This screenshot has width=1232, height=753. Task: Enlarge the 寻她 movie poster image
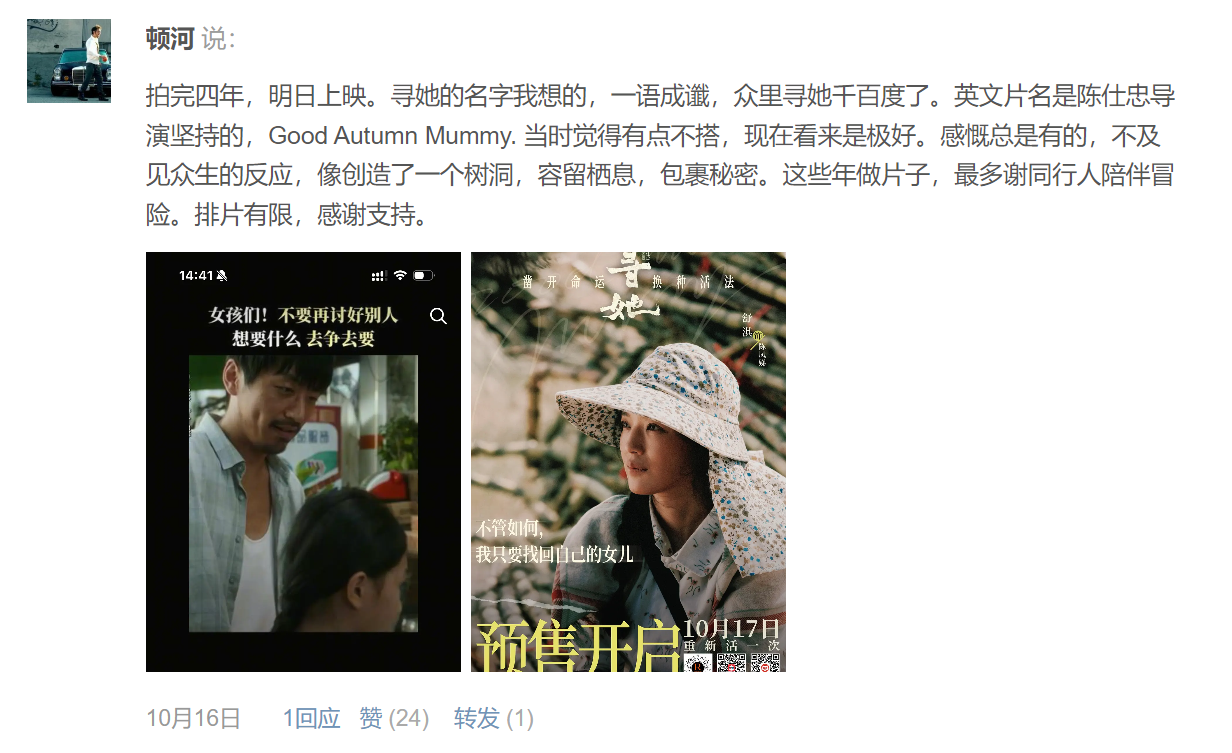(628, 462)
